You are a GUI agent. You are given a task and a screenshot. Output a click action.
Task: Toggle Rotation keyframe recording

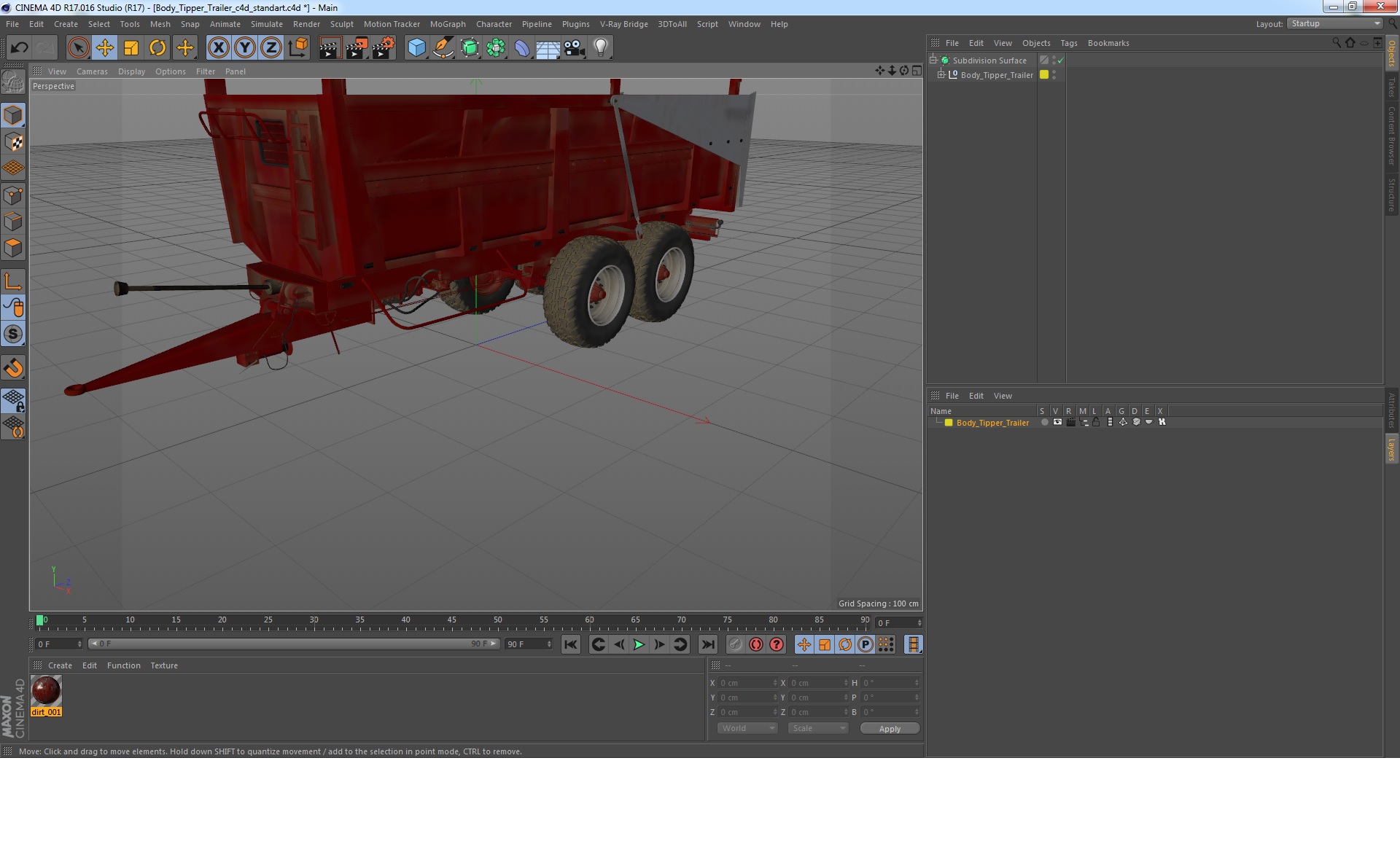point(845,644)
